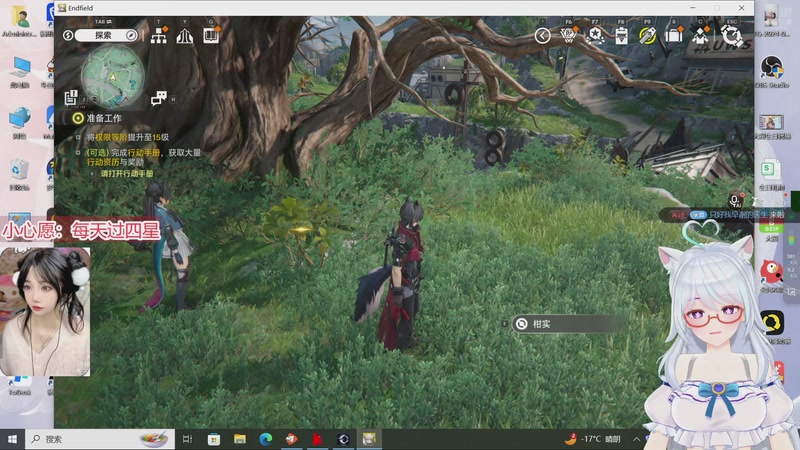The image size is (800, 450).
Task: Open the OBS Studio taskbar icon
Action: [343, 439]
